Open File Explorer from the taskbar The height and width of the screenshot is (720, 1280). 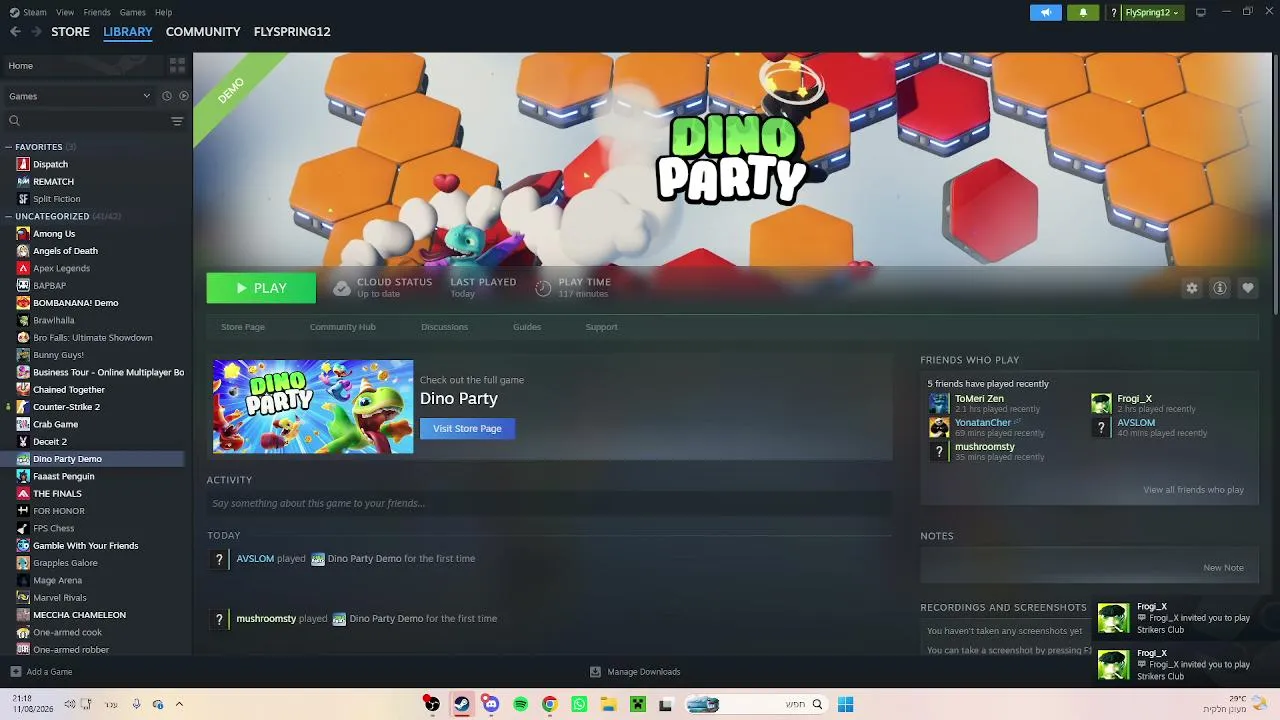[x=608, y=704]
